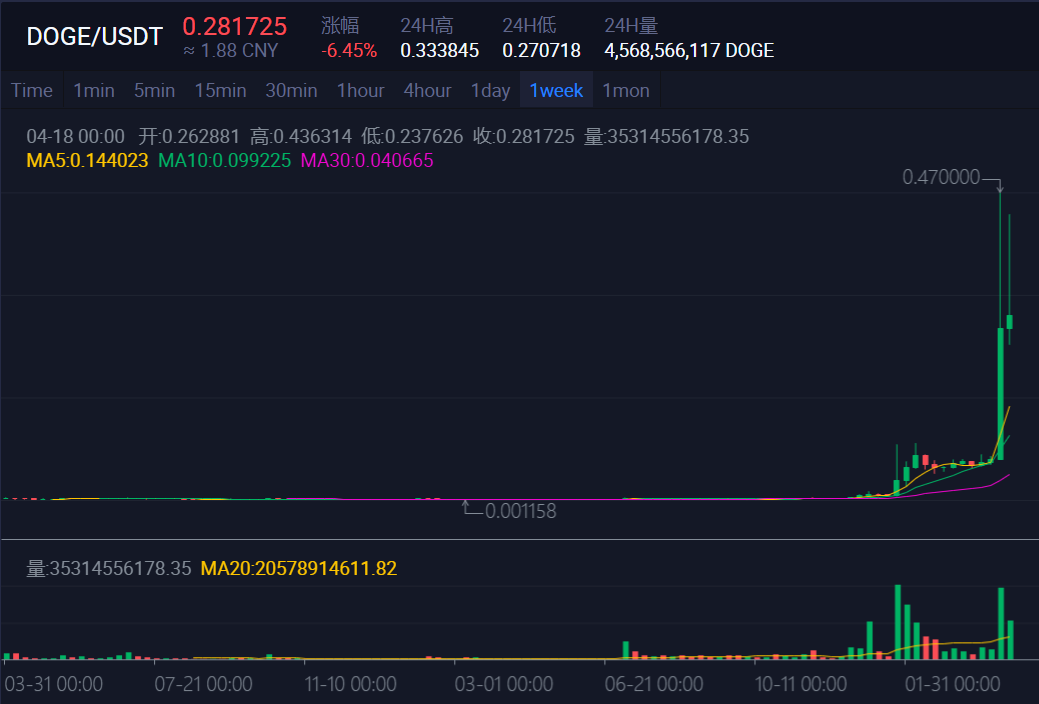The width and height of the screenshot is (1039, 704).
Task: Click the 03-01 00:00 axis label
Action: pos(504,684)
